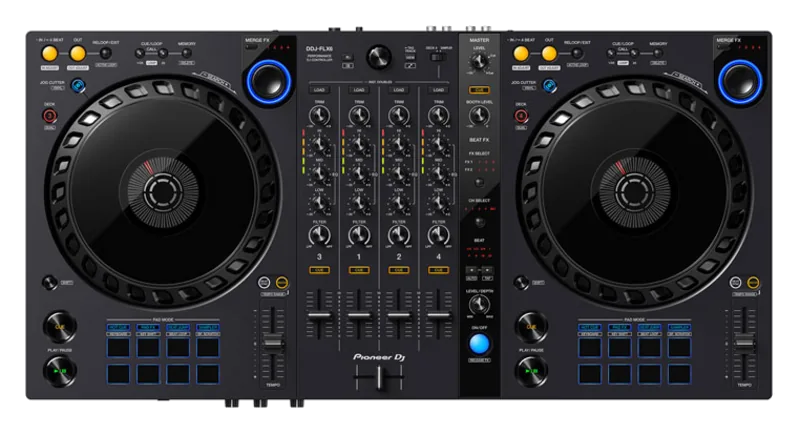800x433 pixels.
Task: Click the VIEW button near the browse knob
Action: coord(410,58)
